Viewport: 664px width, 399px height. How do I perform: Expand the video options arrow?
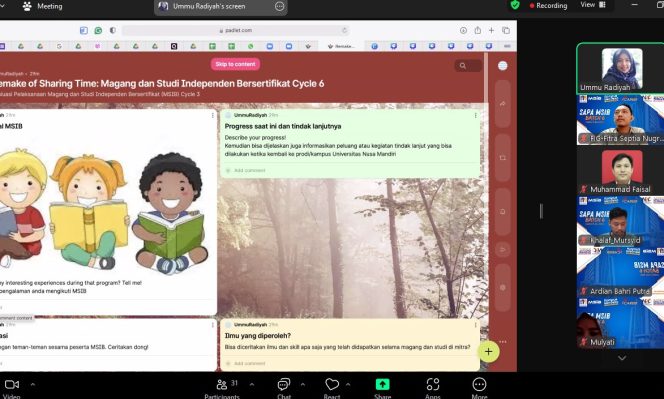(x=33, y=385)
